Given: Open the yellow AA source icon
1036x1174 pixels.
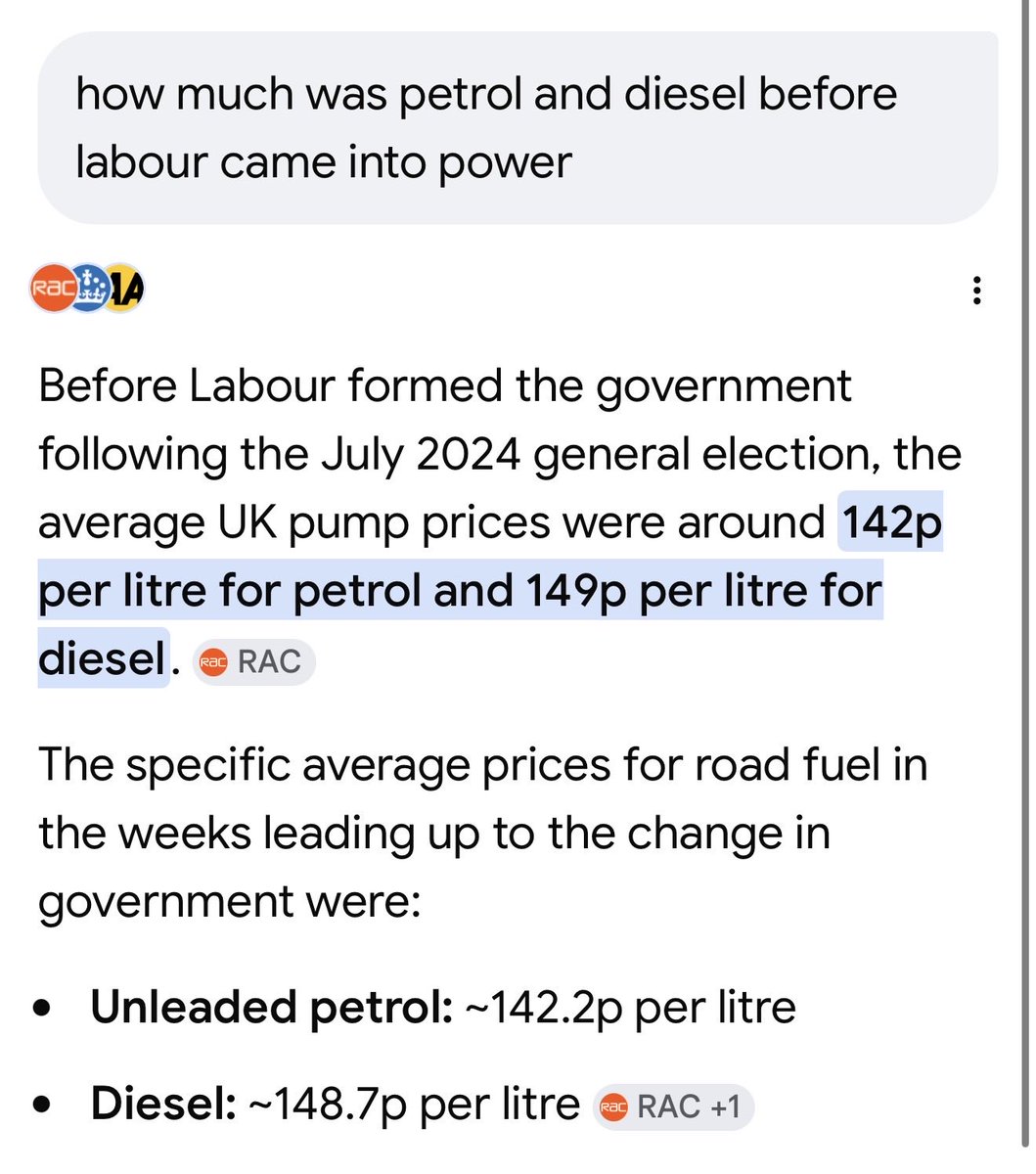Looking at the screenshot, I should [124, 289].
